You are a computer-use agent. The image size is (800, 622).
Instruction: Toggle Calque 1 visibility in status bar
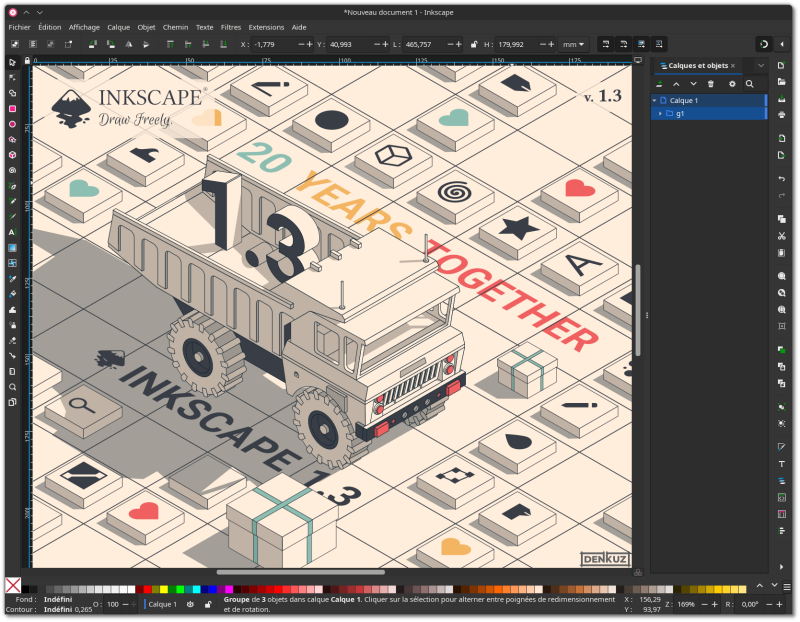coord(190,604)
